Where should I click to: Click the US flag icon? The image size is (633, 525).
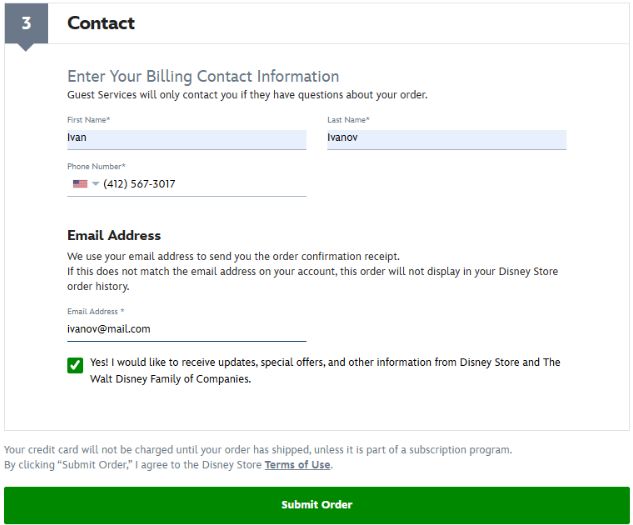coord(79,184)
